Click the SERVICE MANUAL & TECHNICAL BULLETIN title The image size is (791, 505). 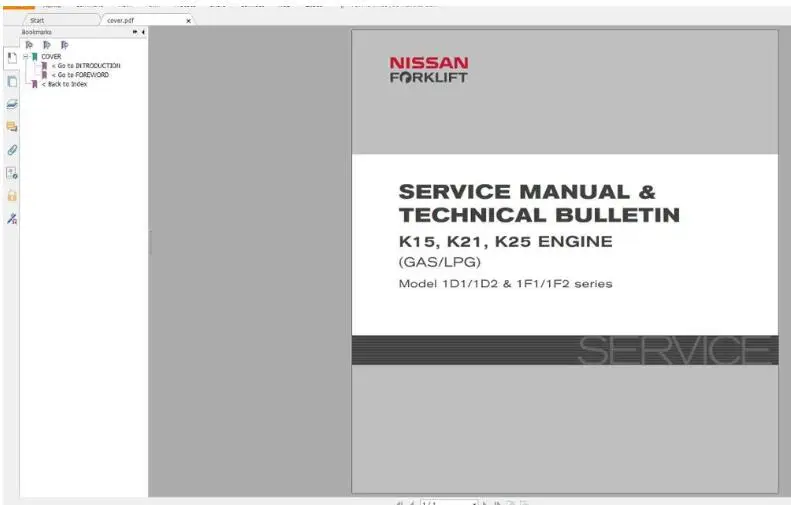tap(539, 203)
